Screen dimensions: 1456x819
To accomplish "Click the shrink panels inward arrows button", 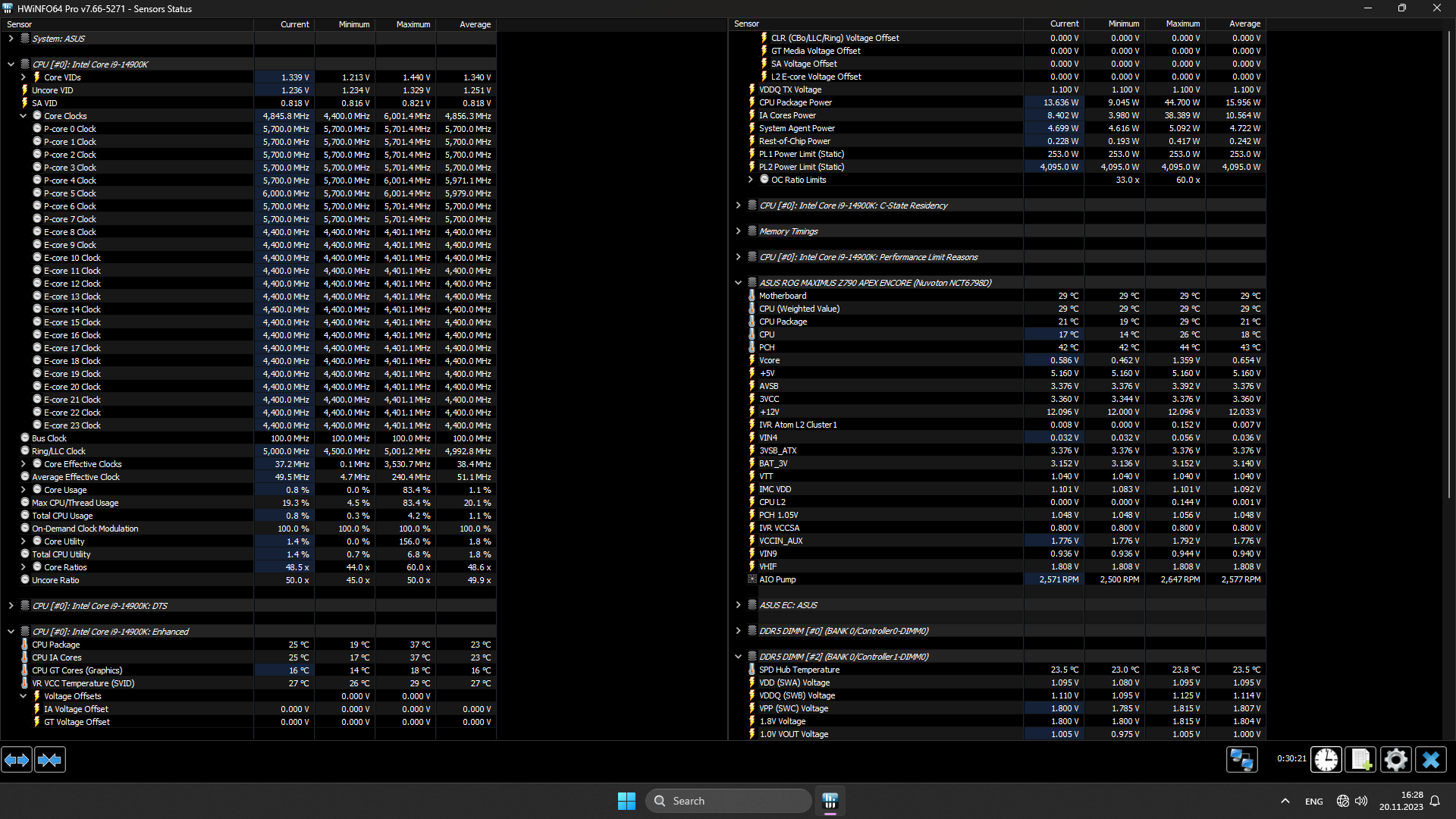I will 50,760.
